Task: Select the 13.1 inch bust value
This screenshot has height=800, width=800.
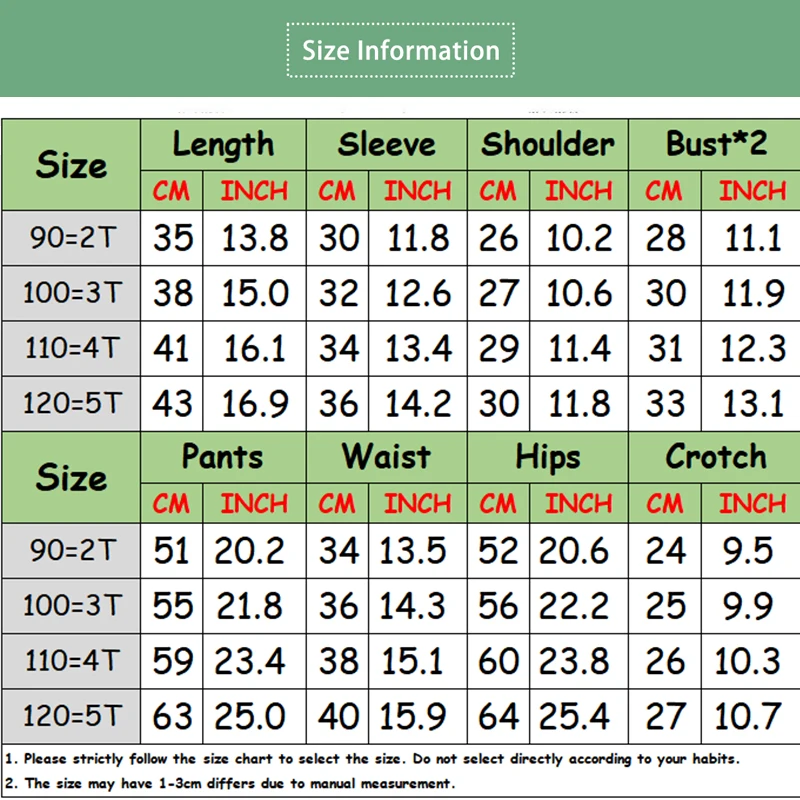Action: pos(753,404)
